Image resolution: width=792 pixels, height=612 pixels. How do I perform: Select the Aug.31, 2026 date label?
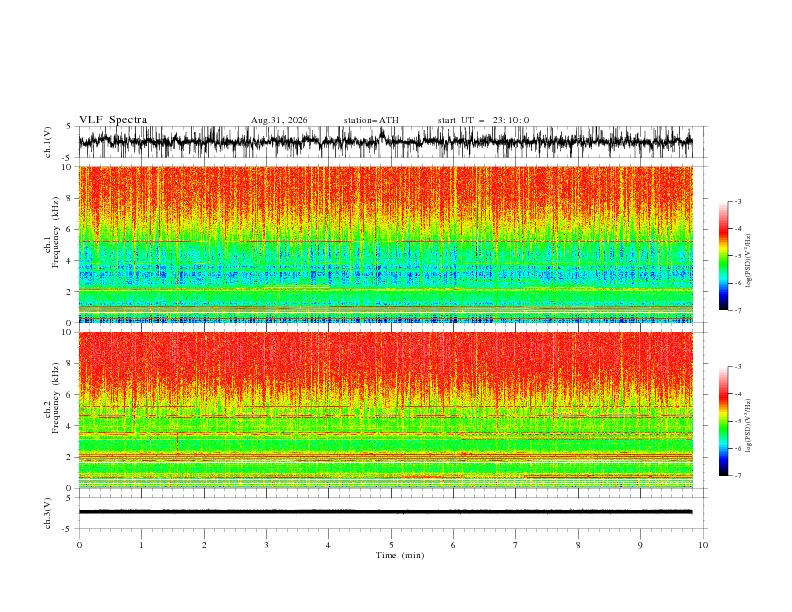pyautogui.click(x=279, y=120)
